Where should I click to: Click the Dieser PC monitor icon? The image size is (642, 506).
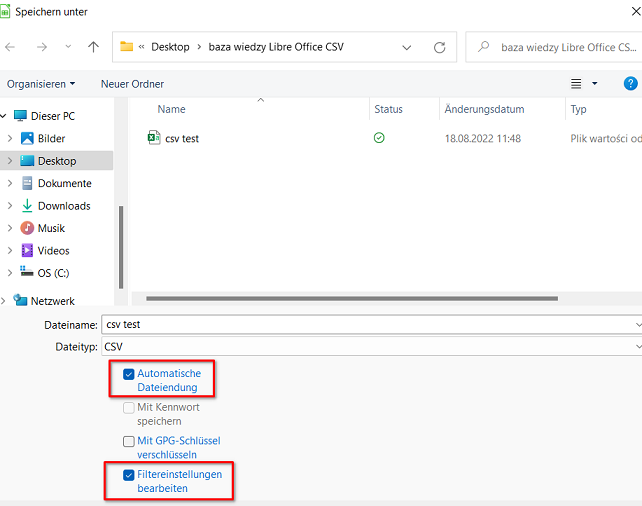20,116
